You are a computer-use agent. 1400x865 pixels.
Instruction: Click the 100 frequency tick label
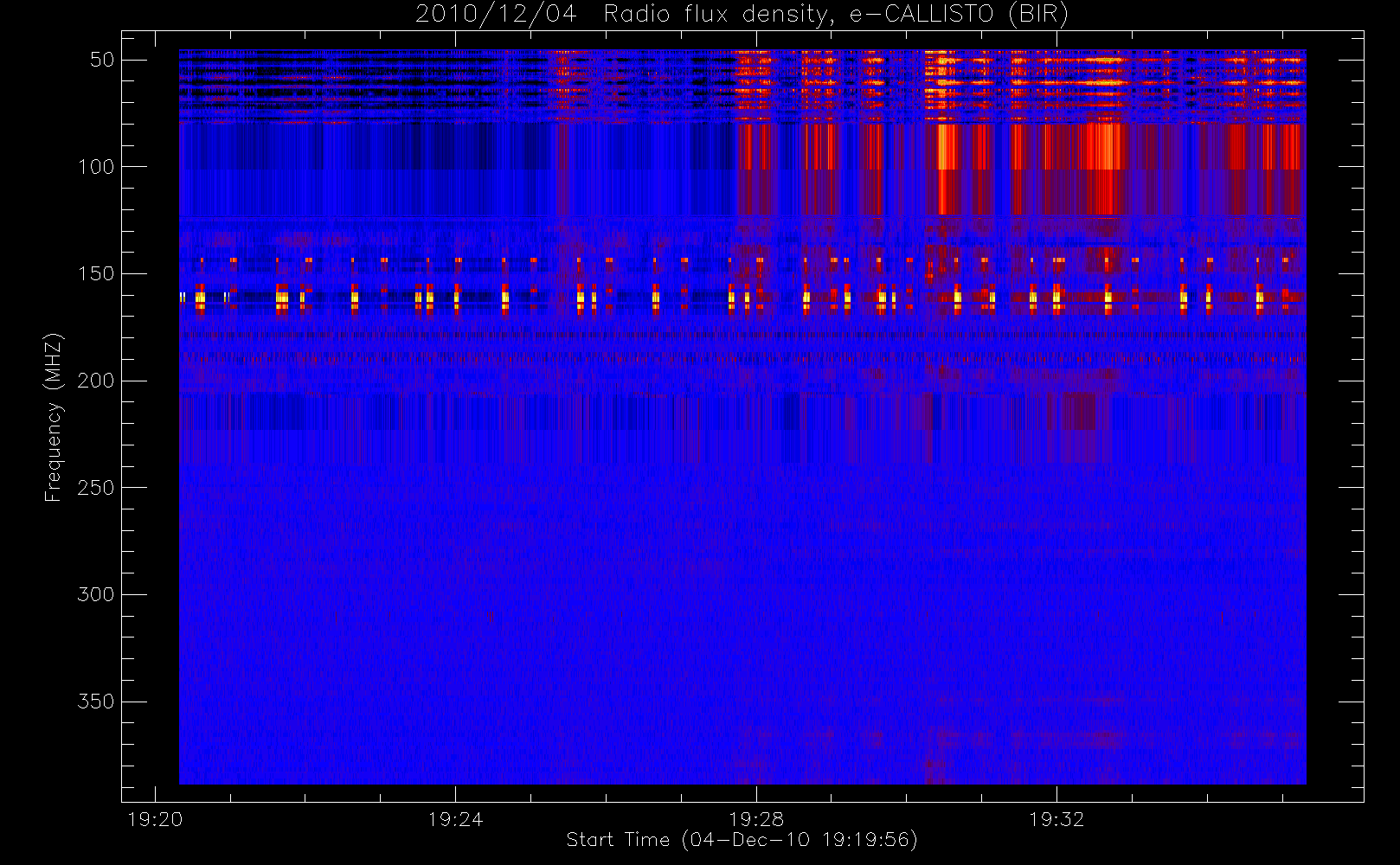click(96, 167)
